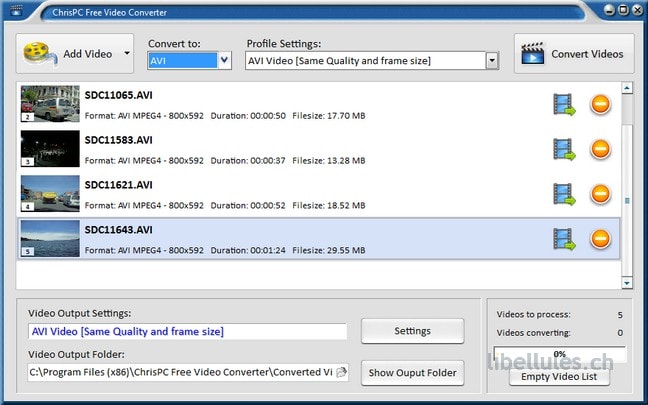This screenshot has width=648, height=405.
Task: Select file name SDC11065.AVI
Action: [x=119, y=95]
